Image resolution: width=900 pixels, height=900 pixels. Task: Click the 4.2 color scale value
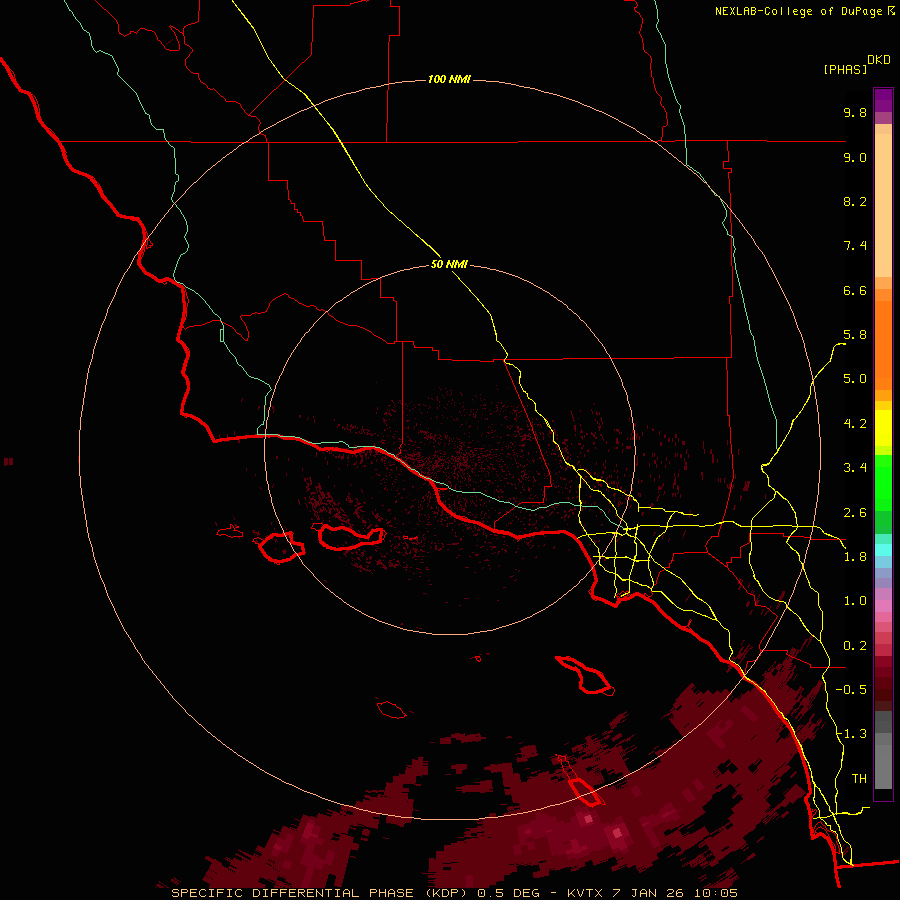[x=855, y=424]
